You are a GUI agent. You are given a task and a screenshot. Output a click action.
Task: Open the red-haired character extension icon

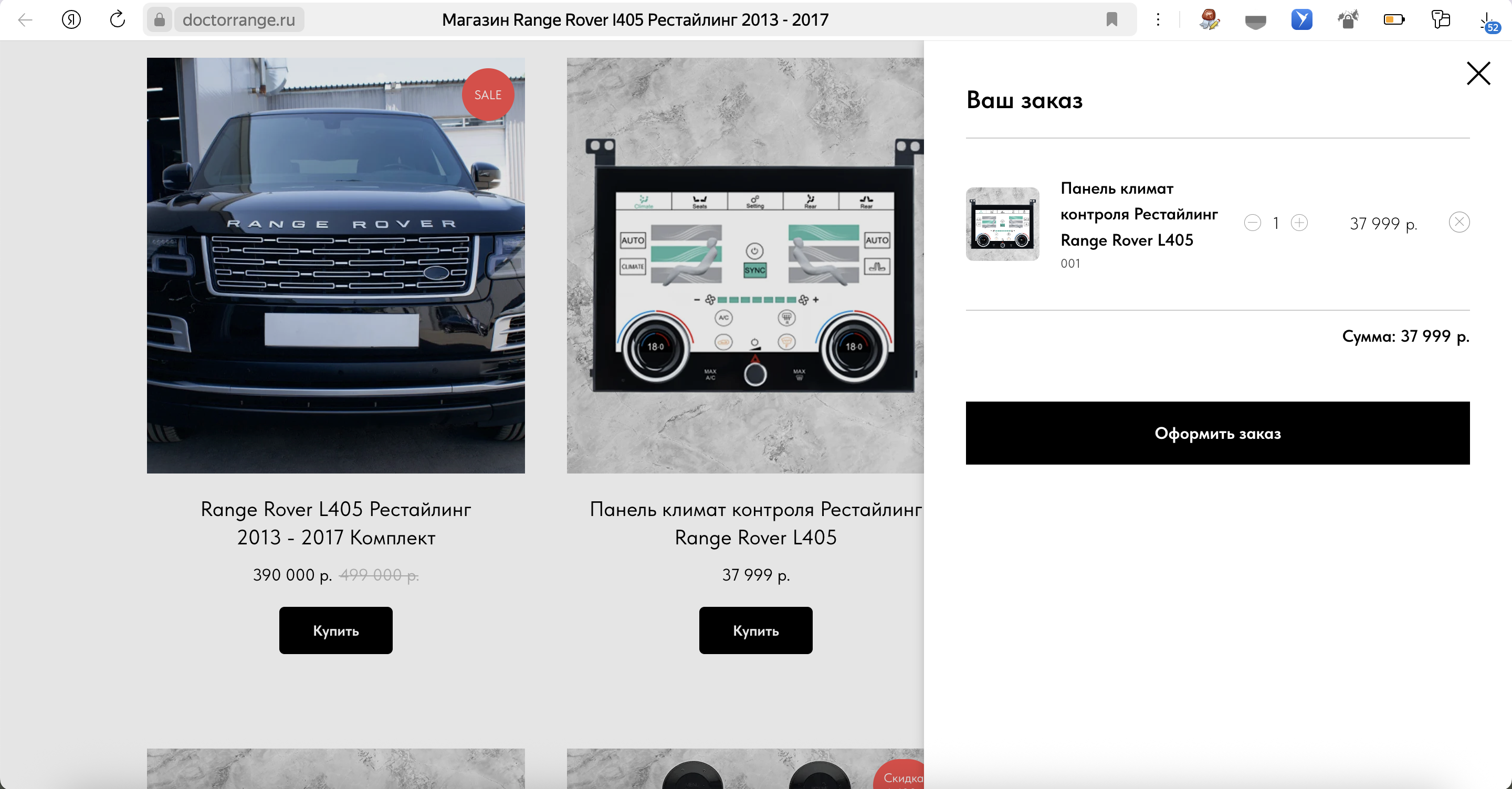click(1209, 19)
